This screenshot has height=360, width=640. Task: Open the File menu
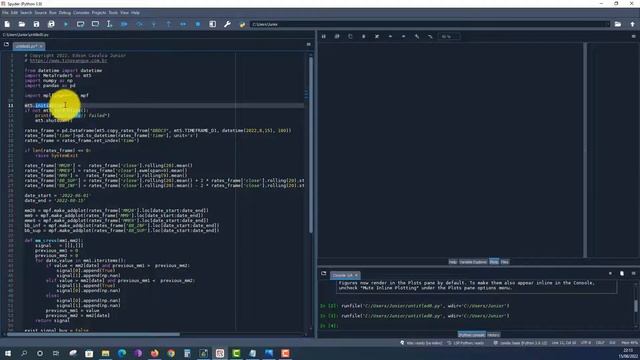coord(5,13)
